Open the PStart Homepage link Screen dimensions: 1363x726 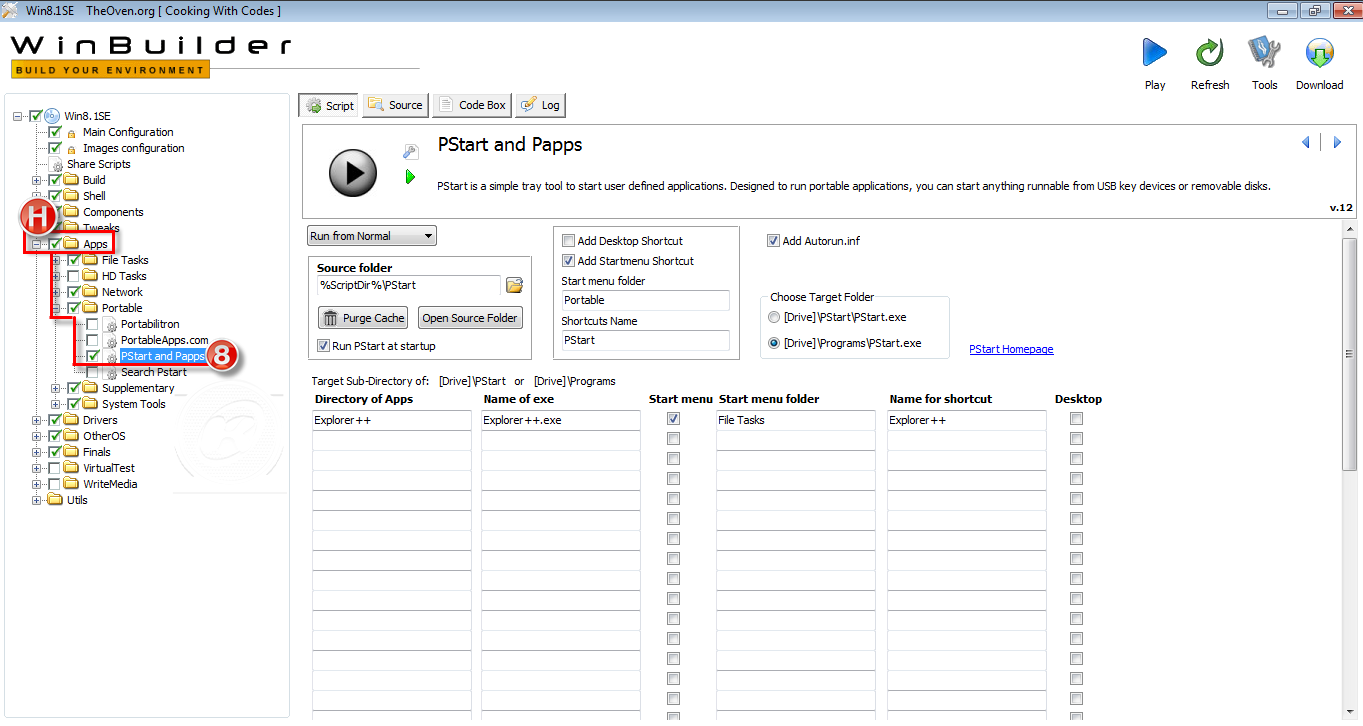(1011, 349)
